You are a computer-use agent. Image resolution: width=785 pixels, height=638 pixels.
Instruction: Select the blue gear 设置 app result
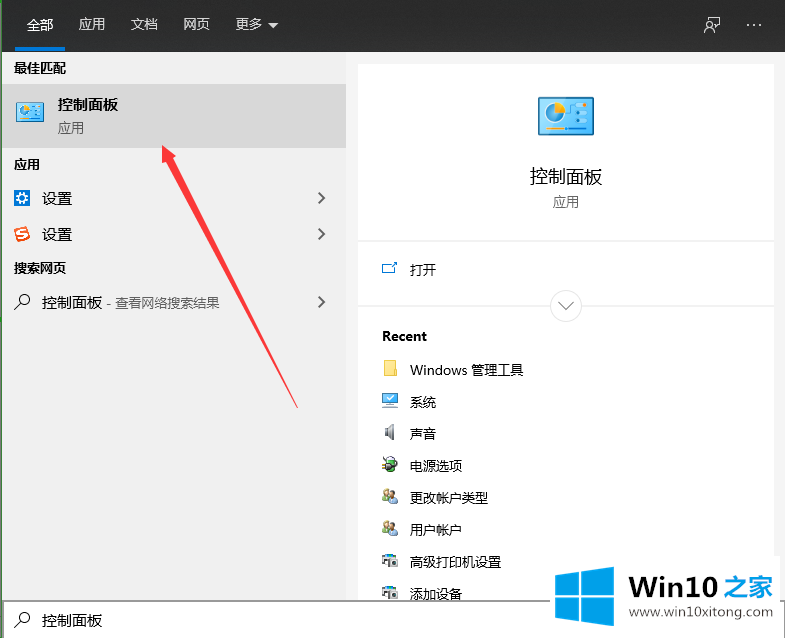(x=174, y=198)
